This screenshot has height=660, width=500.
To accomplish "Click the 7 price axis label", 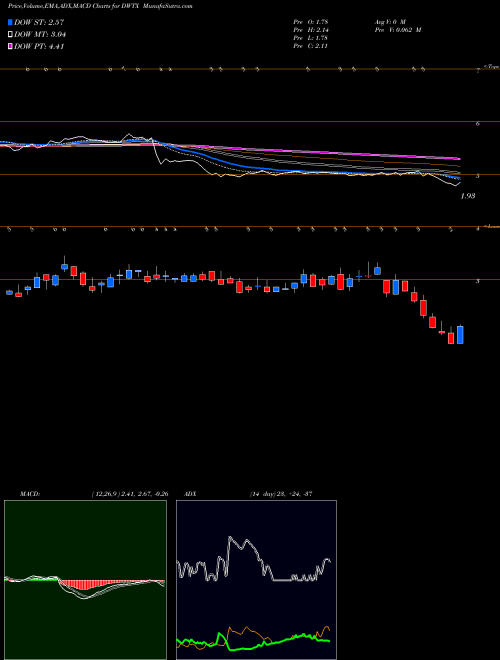I will (478, 71).
